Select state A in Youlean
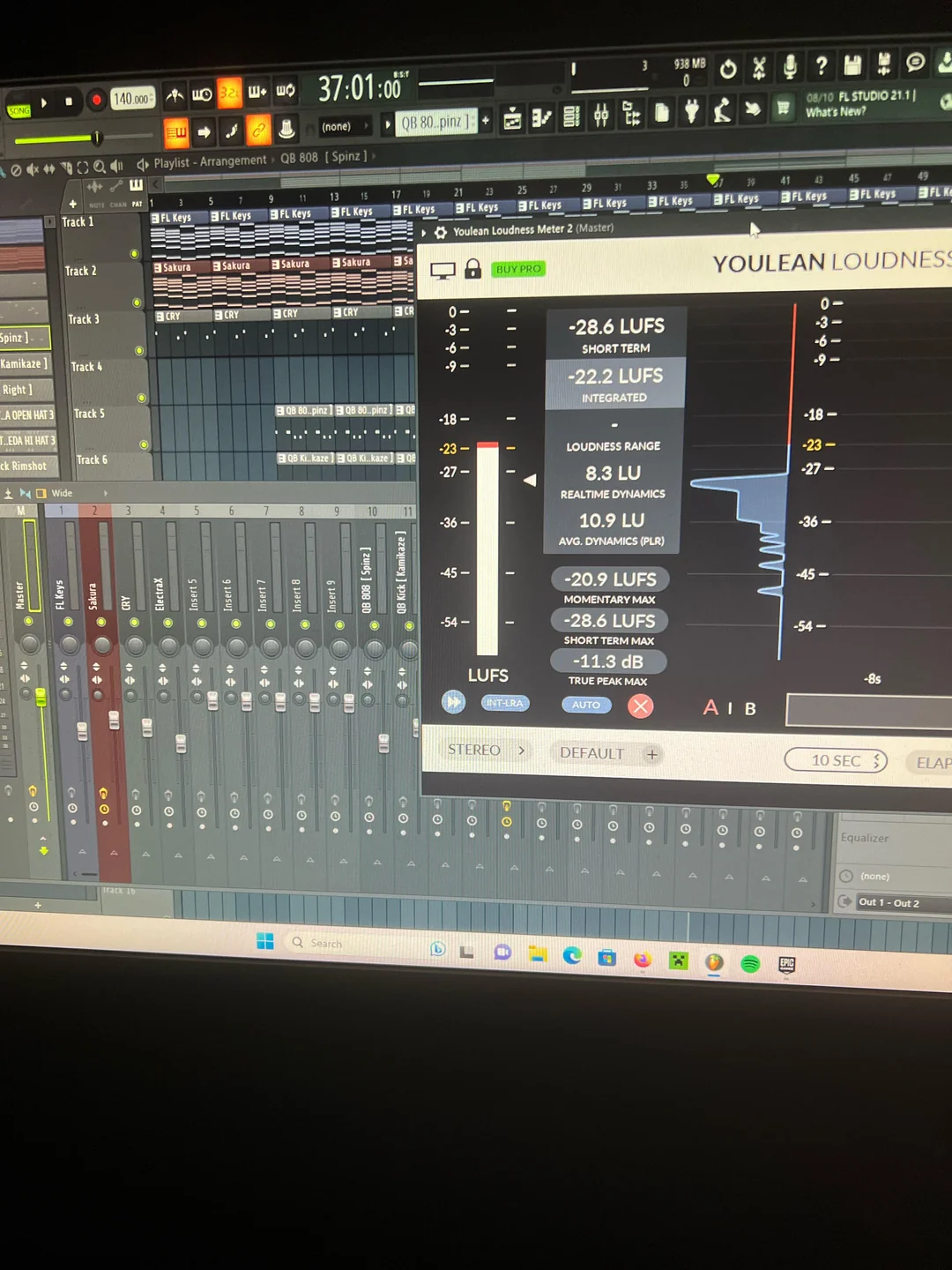 tap(710, 707)
